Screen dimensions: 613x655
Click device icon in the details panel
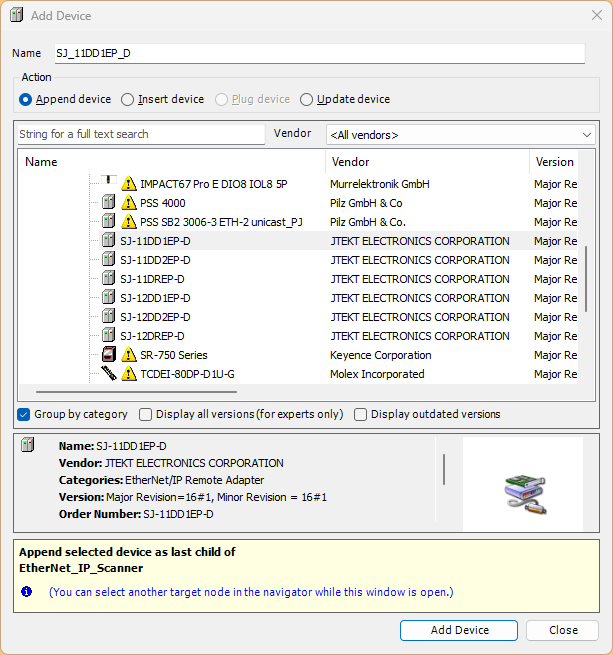[28, 444]
